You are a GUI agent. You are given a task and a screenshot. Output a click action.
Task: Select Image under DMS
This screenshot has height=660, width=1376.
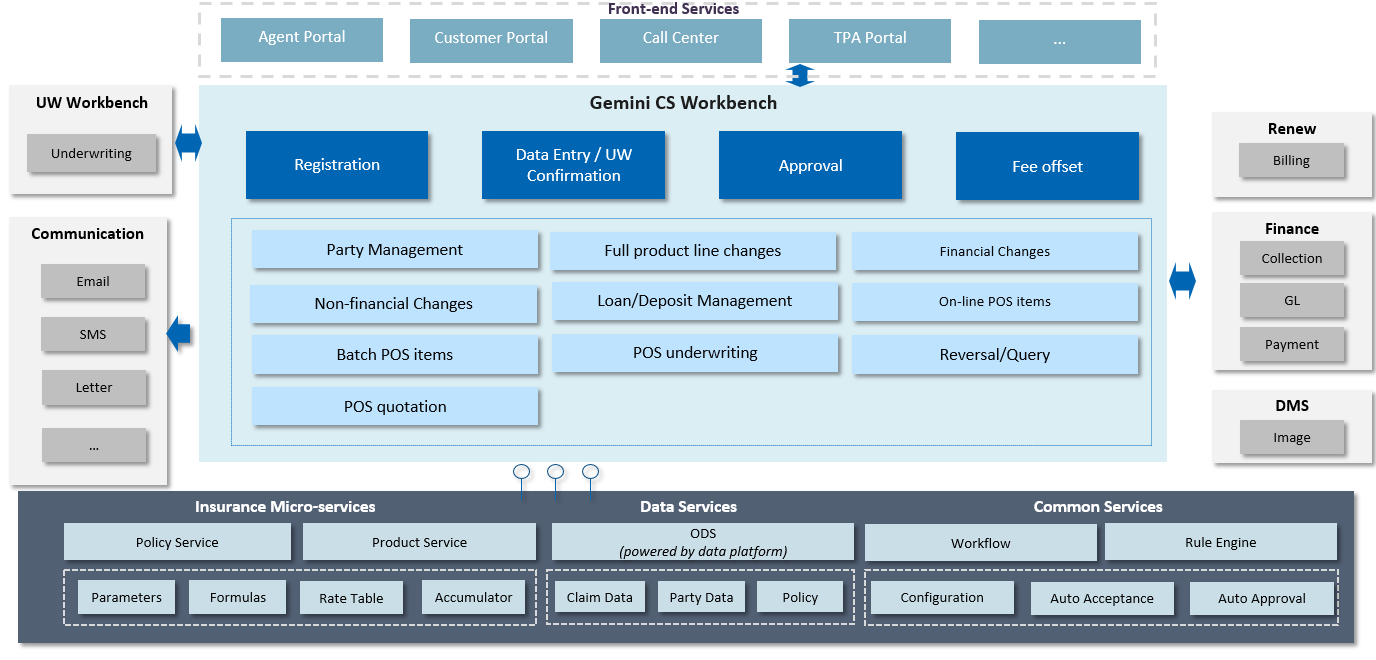coord(1292,438)
